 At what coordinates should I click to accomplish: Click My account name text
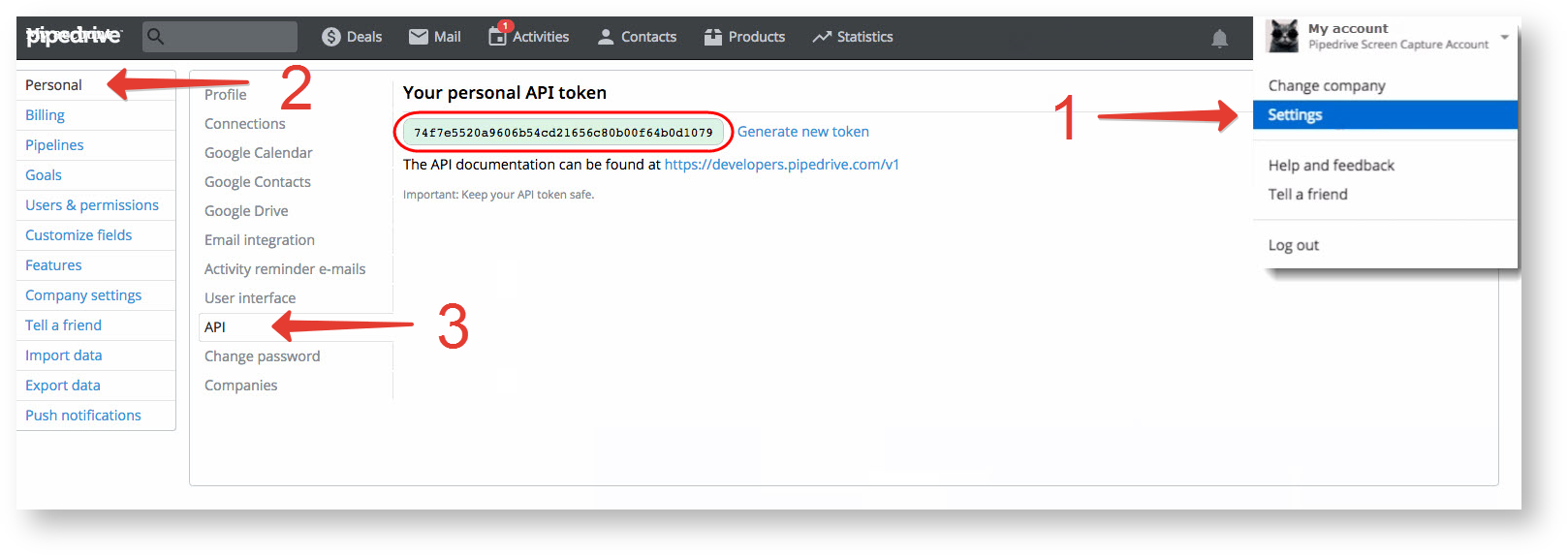(x=1348, y=28)
